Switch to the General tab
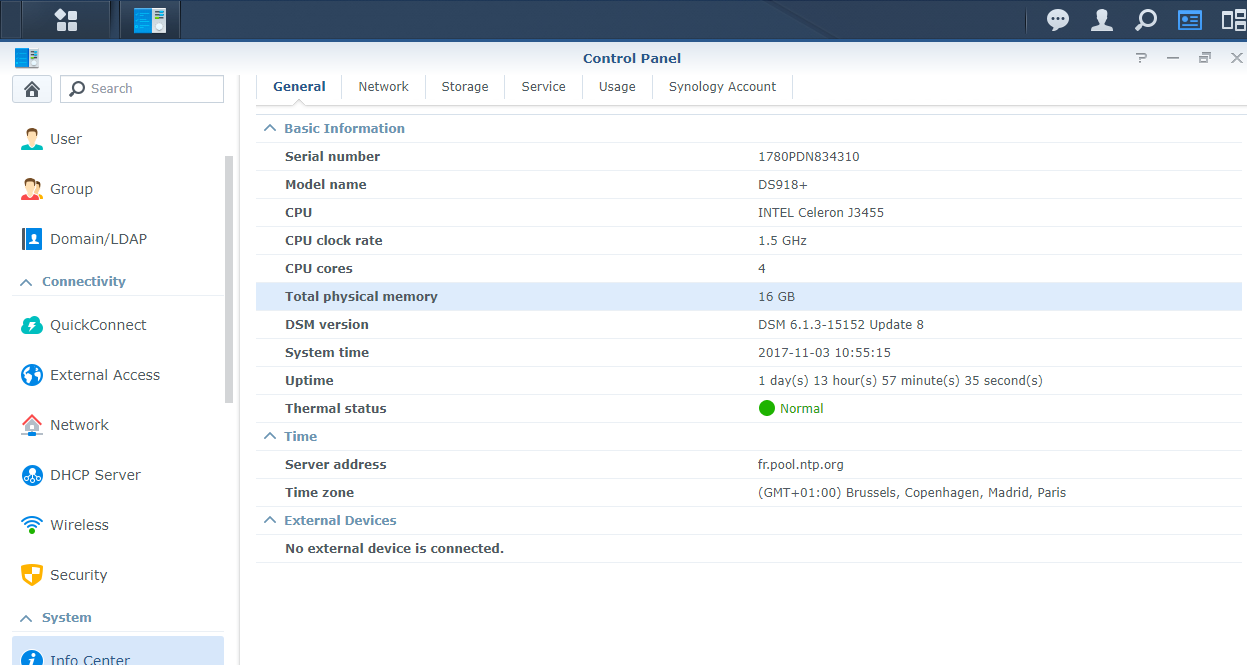This screenshot has height=665, width=1247. 299,87
